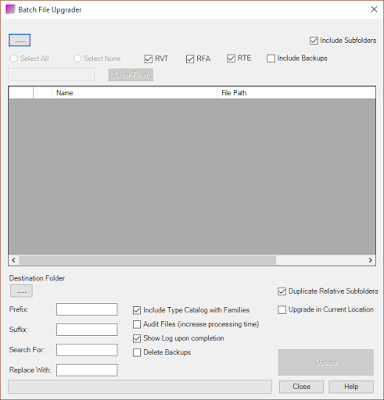Toggle Show Log upon completion checkbox

(137, 338)
